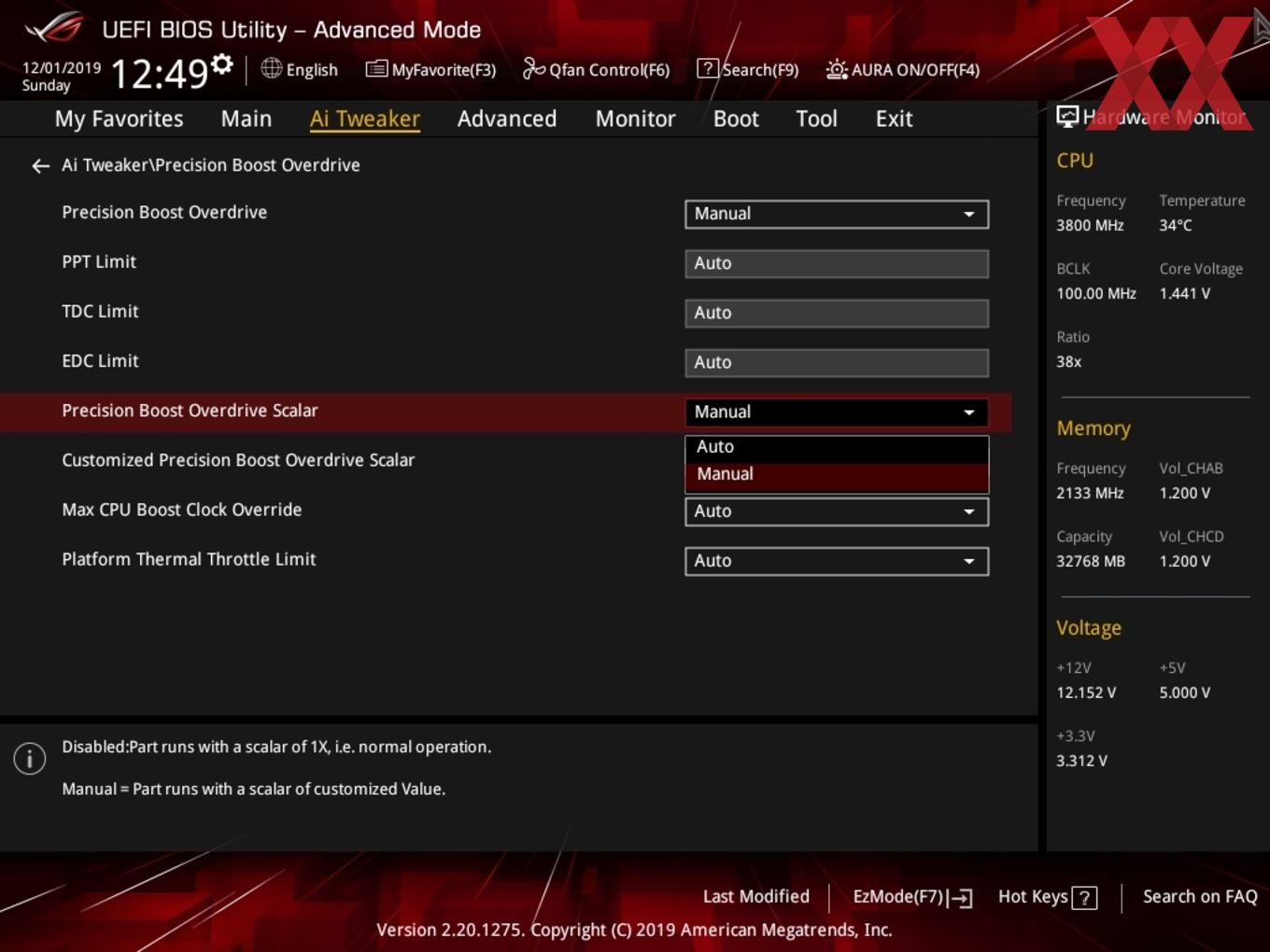Click the Hot Keys question mark icon
This screenshot has height=952, width=1270.
pos(1084,898)
